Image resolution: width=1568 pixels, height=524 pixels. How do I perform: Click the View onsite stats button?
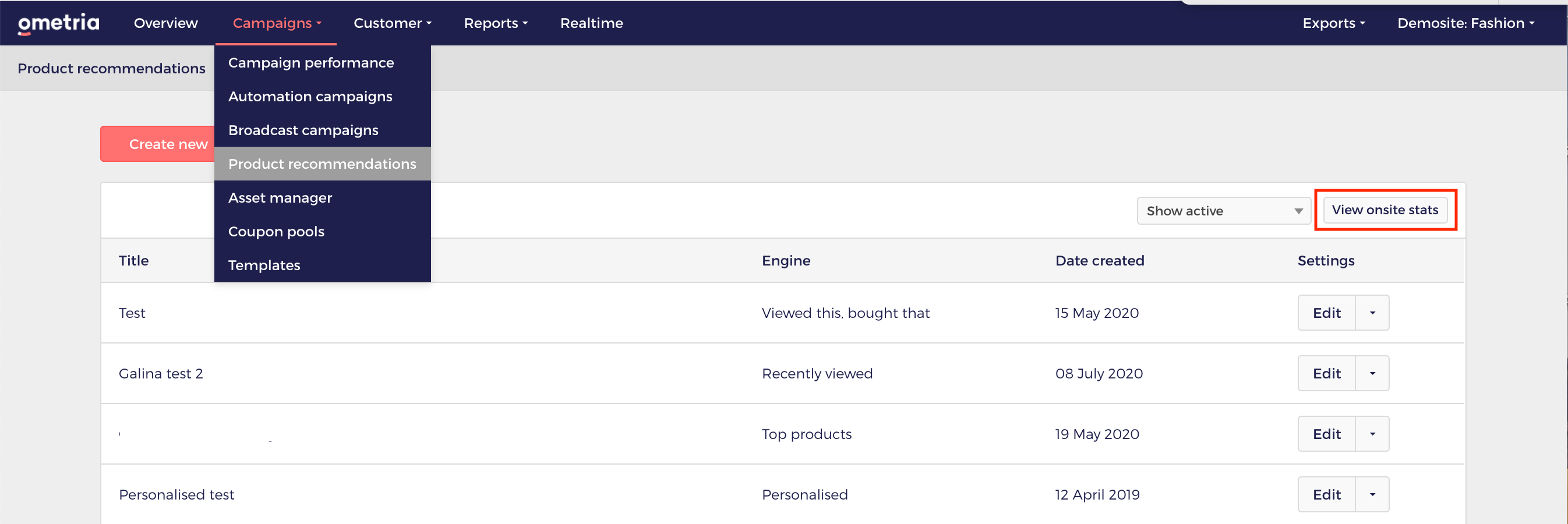(x=1385, y=210)
